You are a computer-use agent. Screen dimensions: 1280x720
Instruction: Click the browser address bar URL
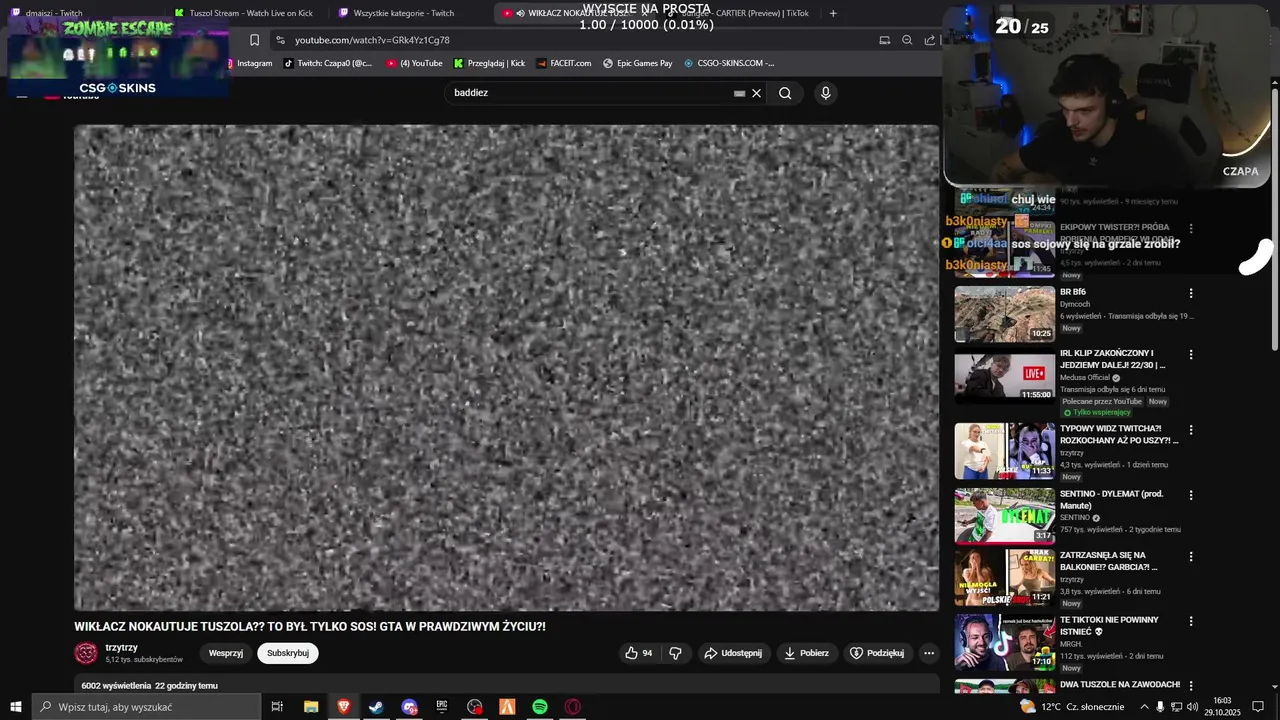[x=372, y=40]
